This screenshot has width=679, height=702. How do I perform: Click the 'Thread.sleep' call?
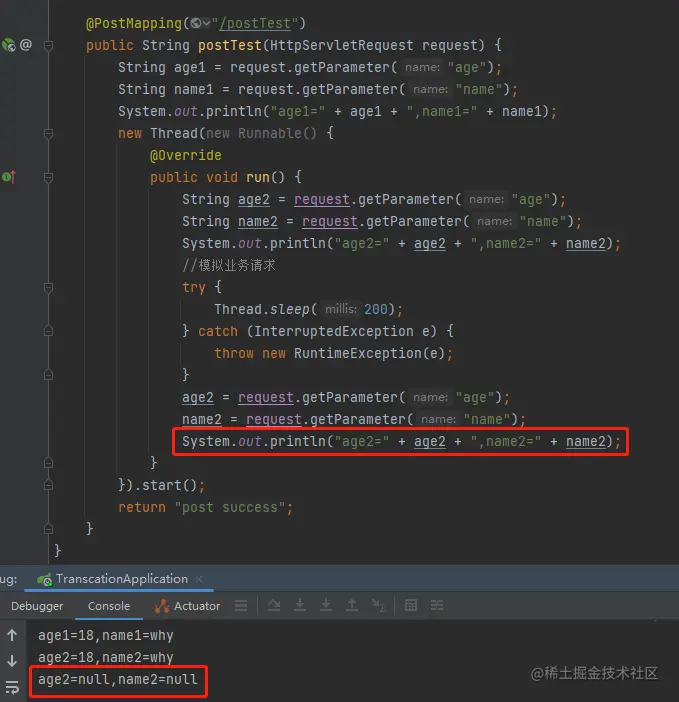coord(262,309)
